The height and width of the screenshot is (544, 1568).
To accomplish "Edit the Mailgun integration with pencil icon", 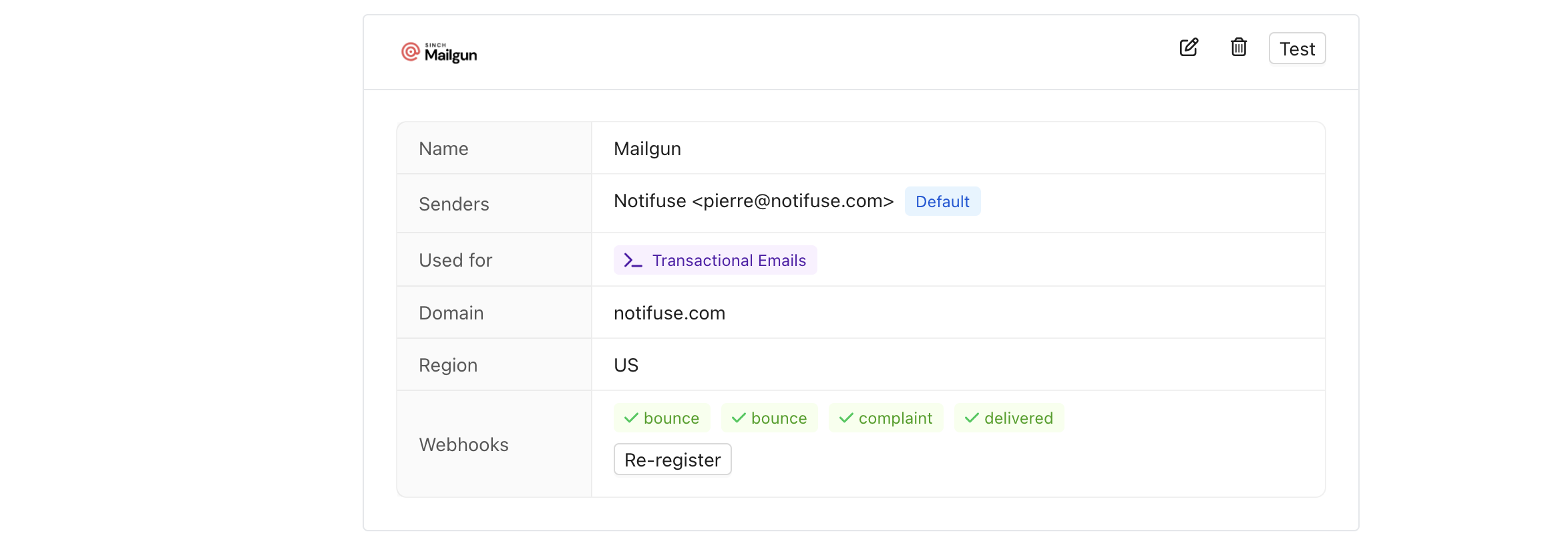I will 1189,47.
